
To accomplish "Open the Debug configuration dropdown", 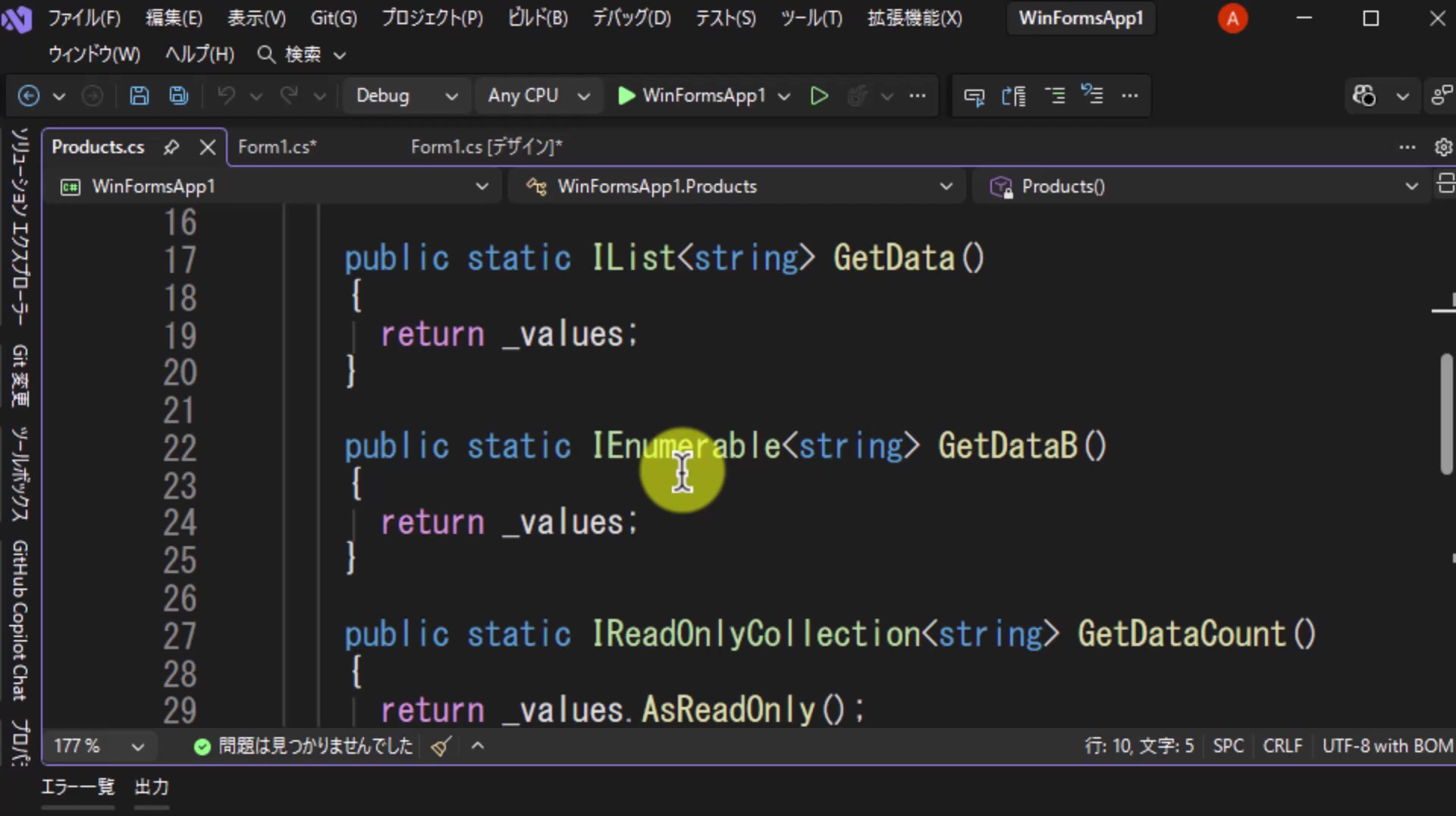I will point(406,96).
